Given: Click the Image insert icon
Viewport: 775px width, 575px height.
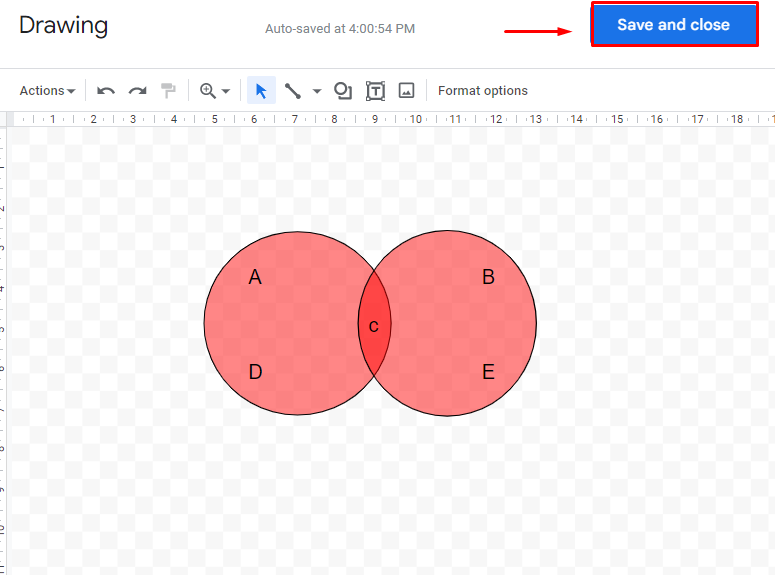Looking at the screenshot, I should 406,90.
